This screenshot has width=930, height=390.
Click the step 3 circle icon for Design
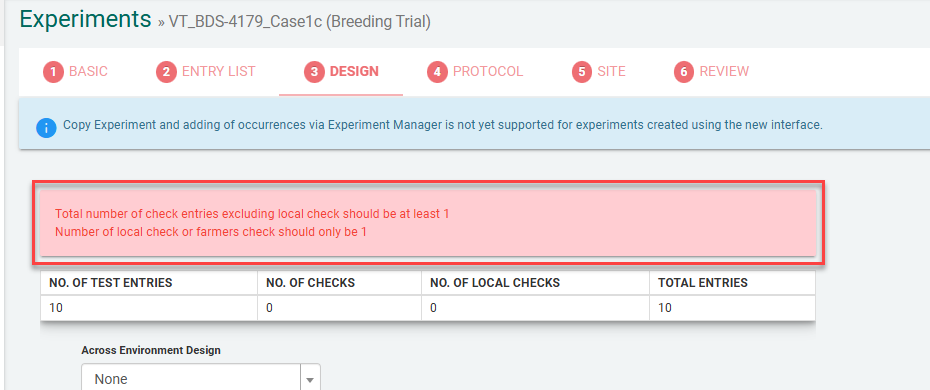[x=314, y=72]
